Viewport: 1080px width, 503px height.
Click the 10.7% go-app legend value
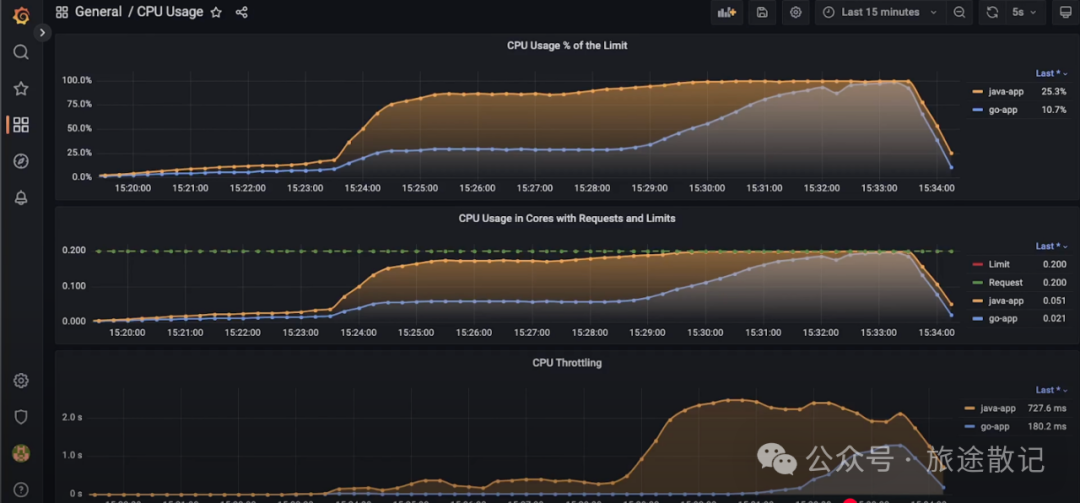click(x=1054, y=110)
